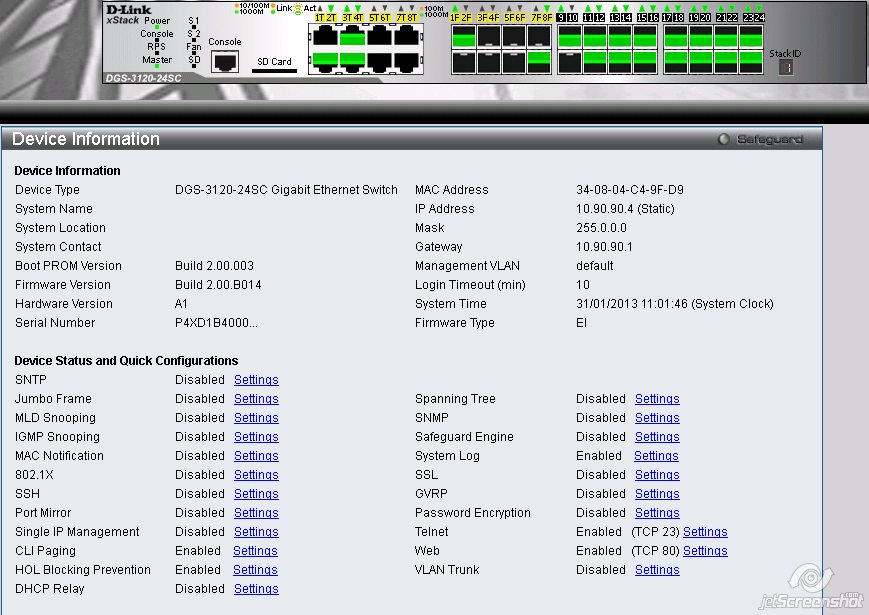The height and width of the screenshot is (615, 869).
Task: Open IGMP Snooping Settings
Action: 256,437
